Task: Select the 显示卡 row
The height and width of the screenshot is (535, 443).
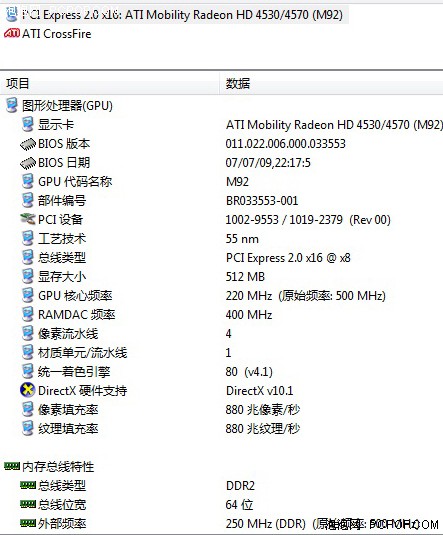Action: (222, 125)
